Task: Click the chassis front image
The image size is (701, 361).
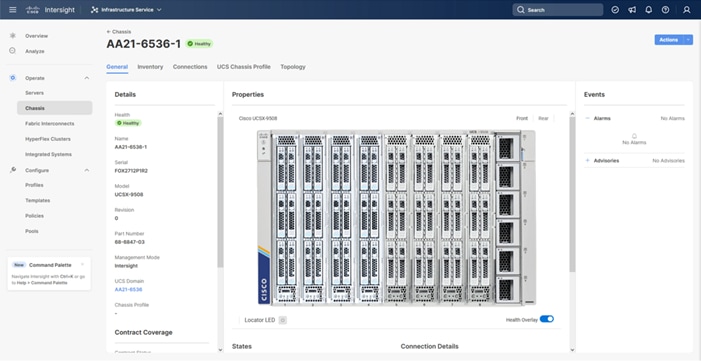Action: (397, 218)
